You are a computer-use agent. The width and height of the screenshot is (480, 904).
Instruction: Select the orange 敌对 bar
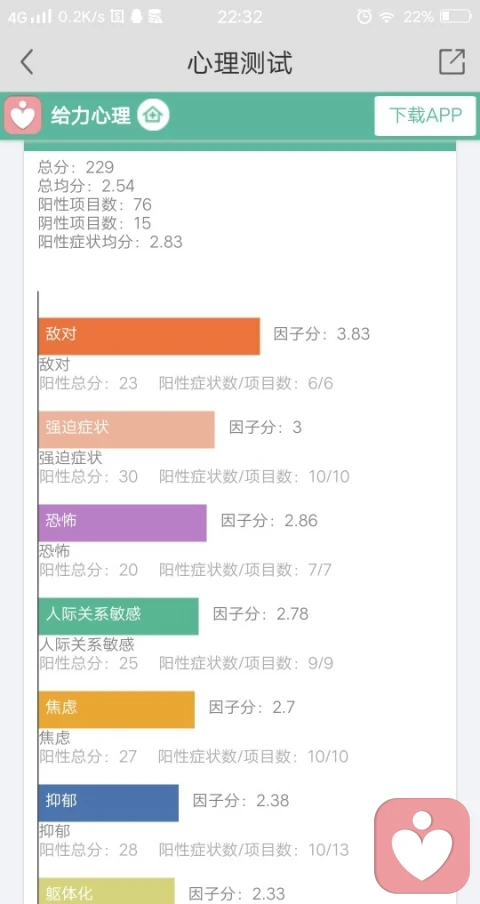(x=149, y=336)
